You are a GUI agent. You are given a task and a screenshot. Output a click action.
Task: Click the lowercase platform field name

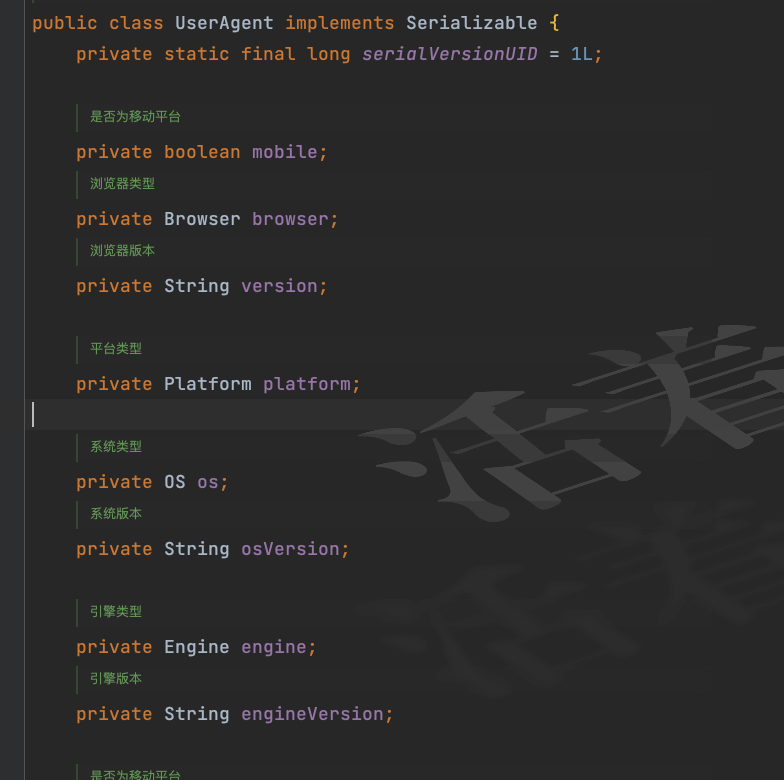307,384
